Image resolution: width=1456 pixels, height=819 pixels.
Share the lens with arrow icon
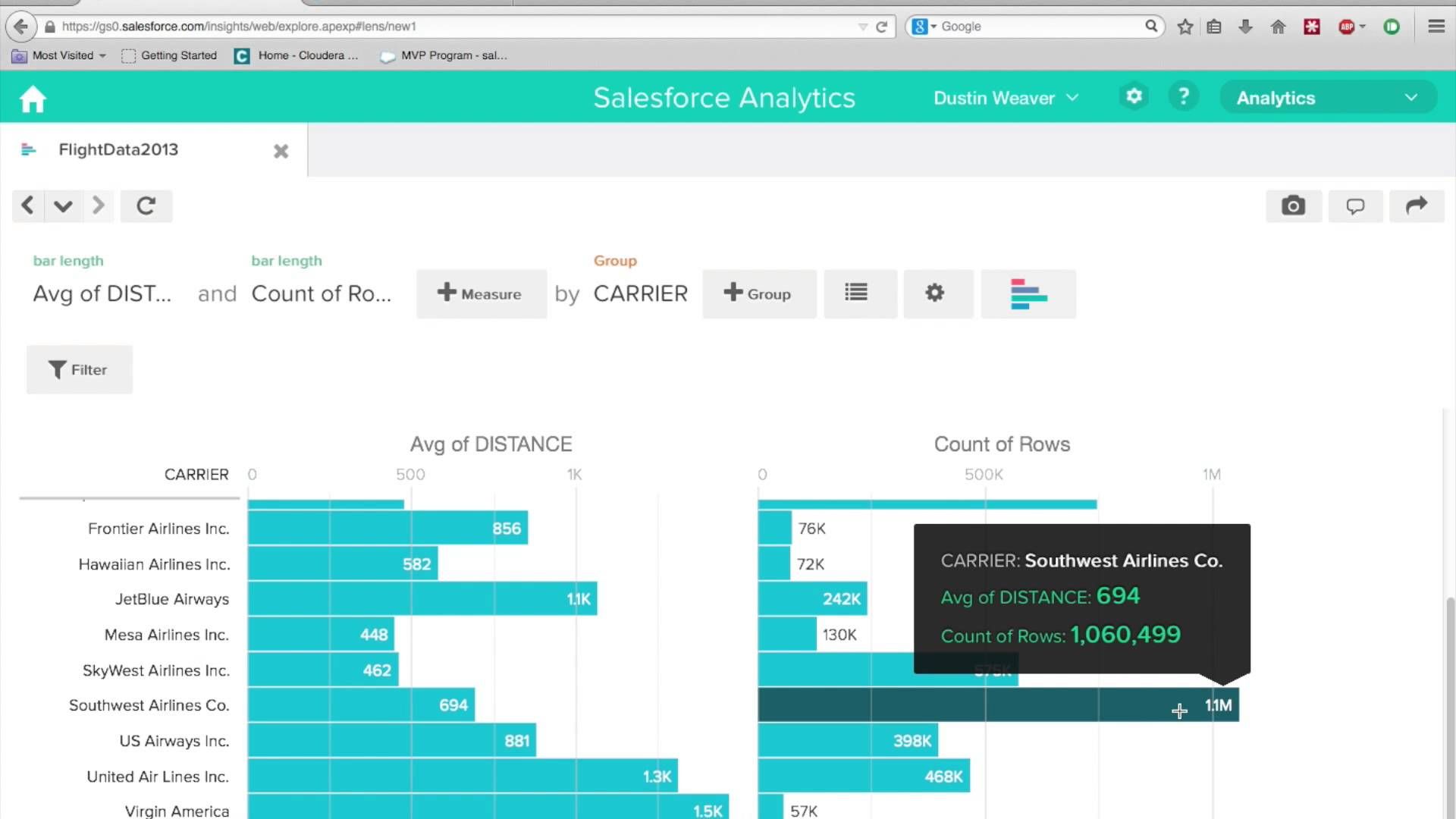click(1417, 206)
